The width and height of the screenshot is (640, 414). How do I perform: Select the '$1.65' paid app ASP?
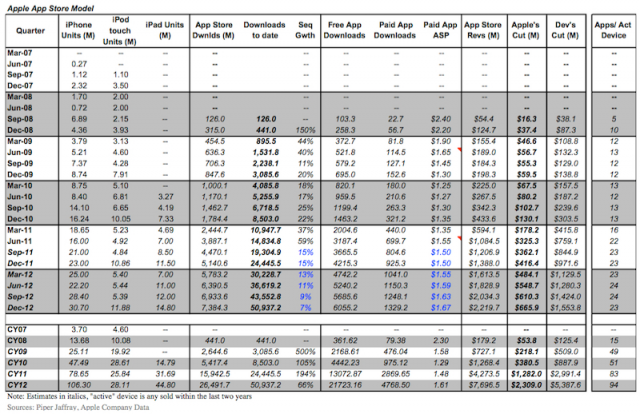(441, 152)
